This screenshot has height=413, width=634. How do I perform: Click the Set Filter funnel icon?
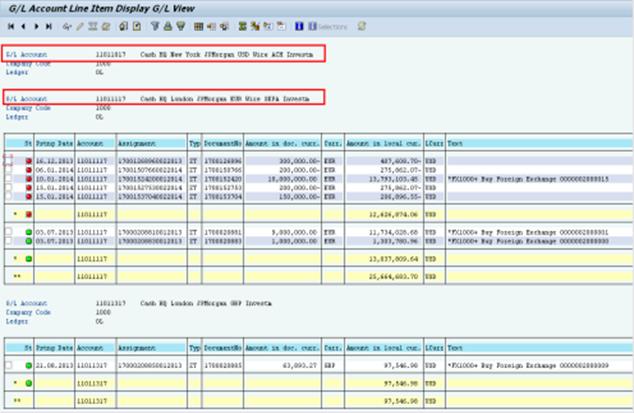click(154, 26)
